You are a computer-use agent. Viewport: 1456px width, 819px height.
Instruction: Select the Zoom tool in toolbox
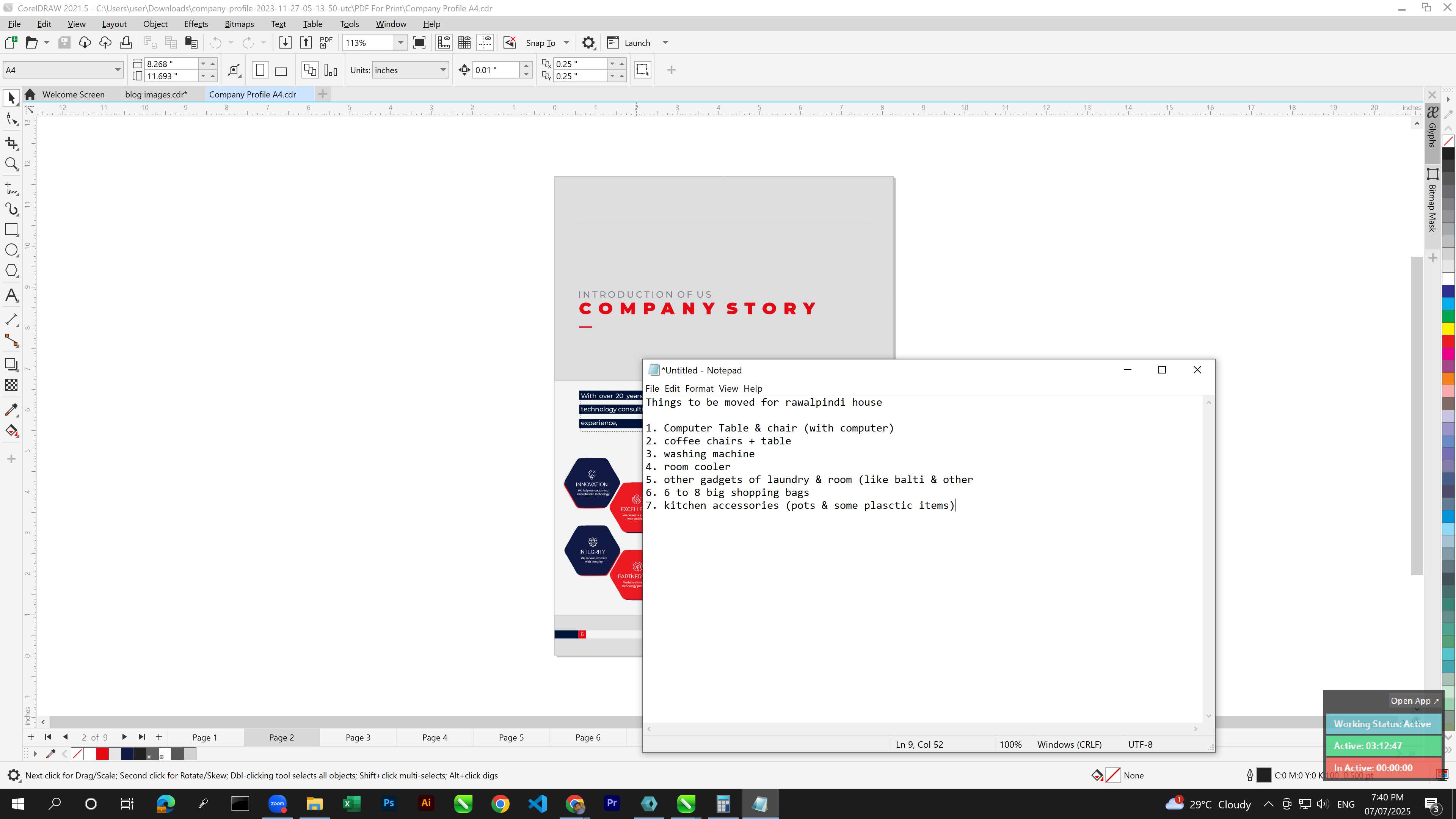(11, 165)
